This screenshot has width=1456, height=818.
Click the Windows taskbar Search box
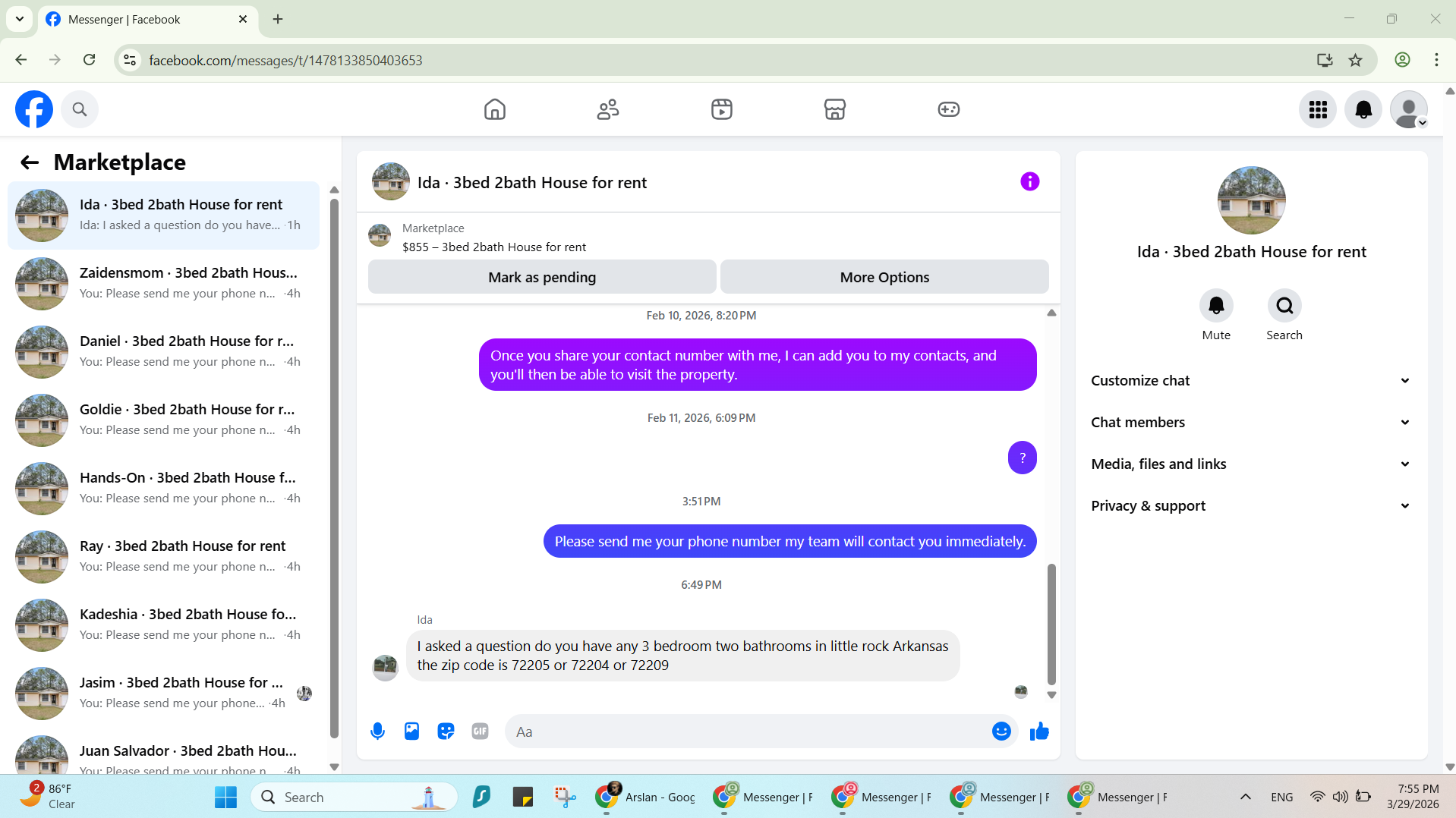[354, 797]
